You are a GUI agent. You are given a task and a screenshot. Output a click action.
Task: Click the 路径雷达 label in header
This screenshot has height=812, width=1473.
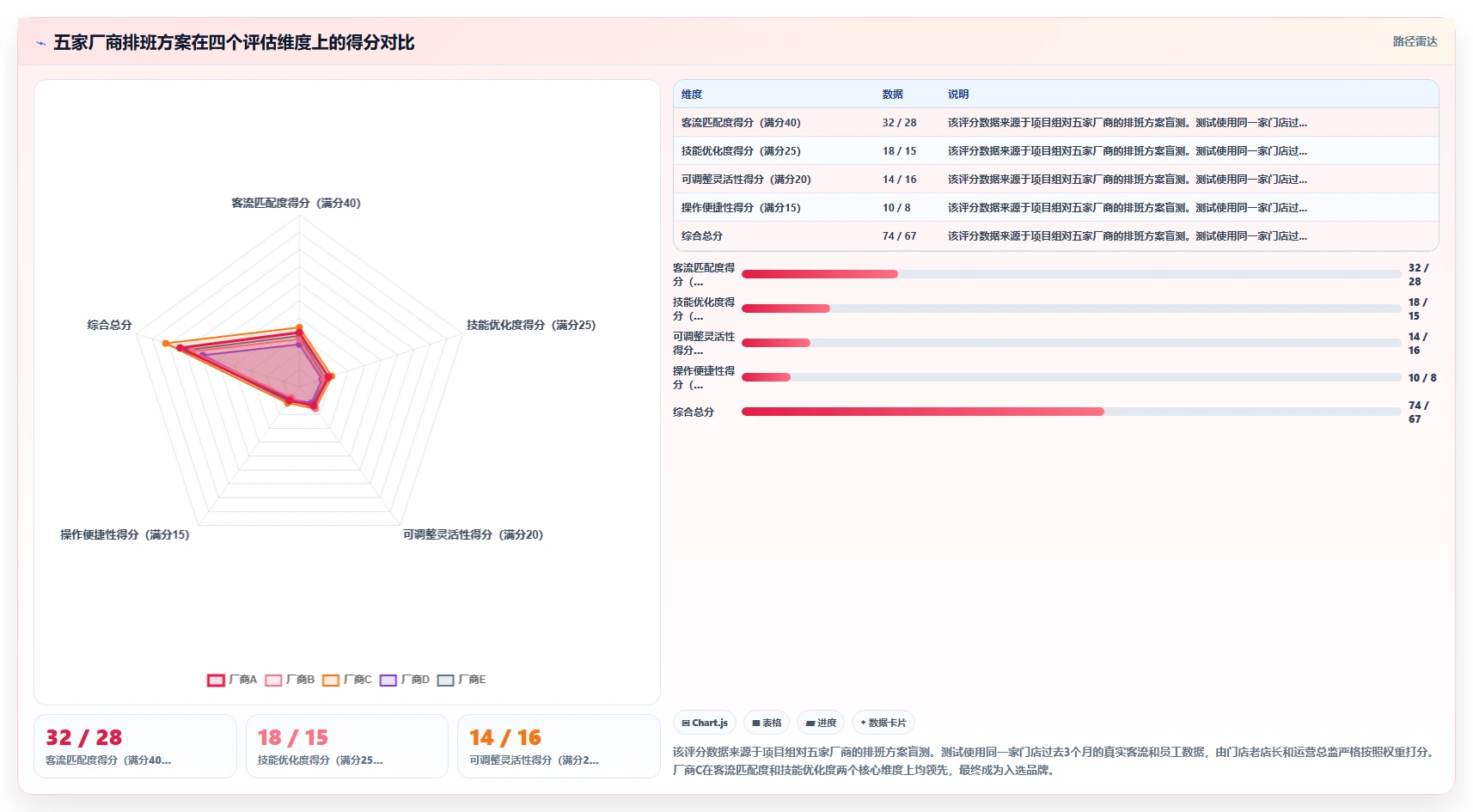(1415, 41)
